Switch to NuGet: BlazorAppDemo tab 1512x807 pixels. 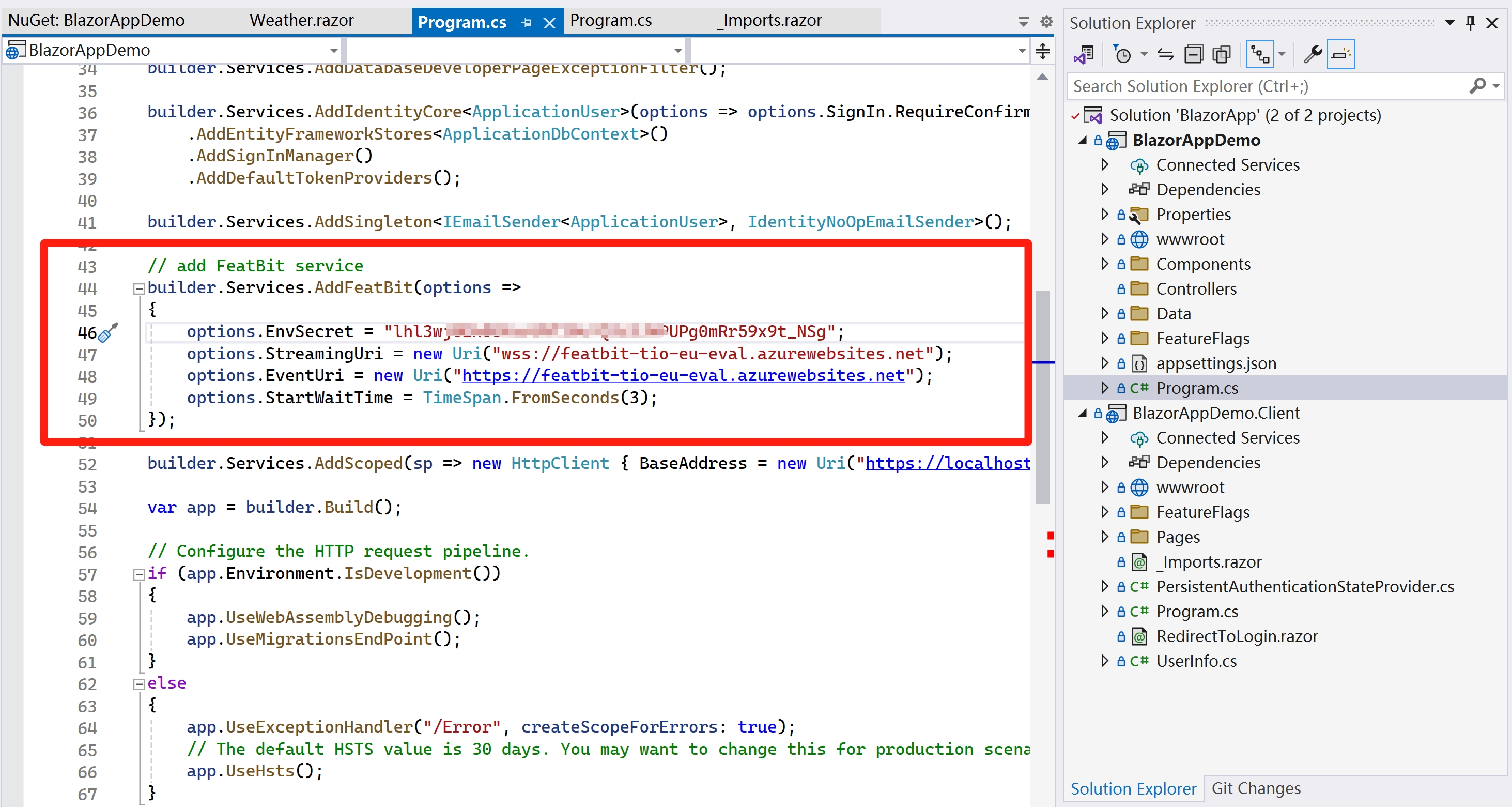[x=97, y=21]
